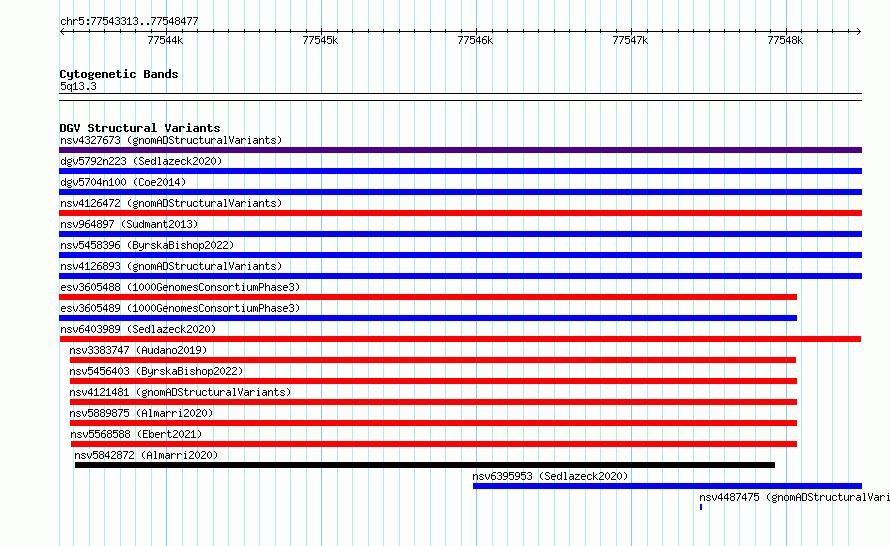The height and width of the screenshot is (546, 890).
Task: Click the blue bar under nsv6395953
Action: [x=668, y=486]
